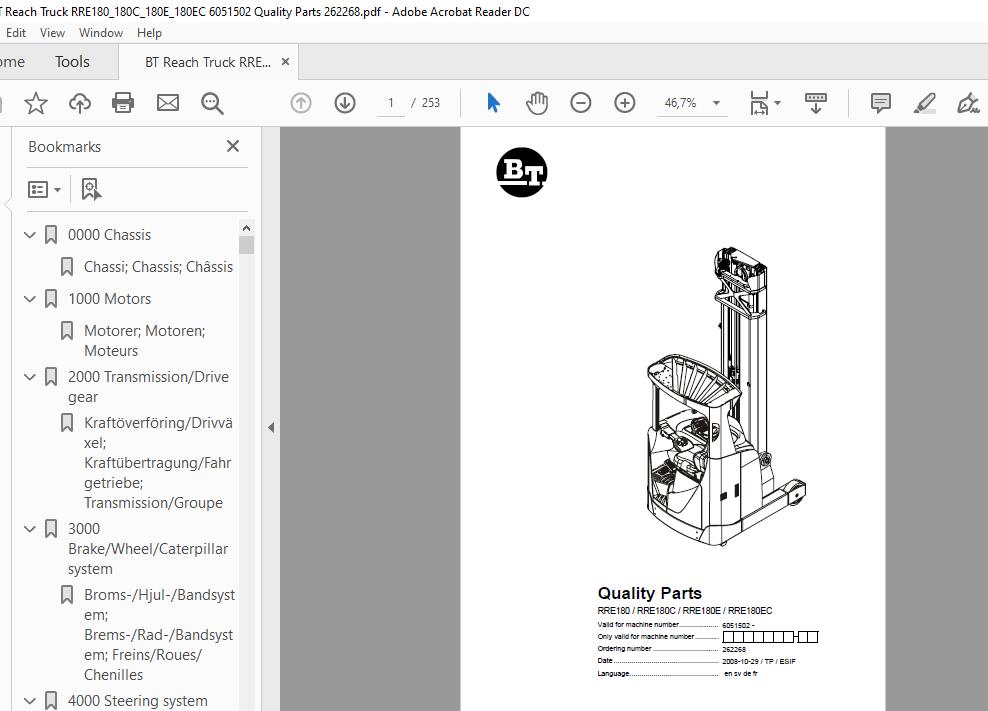Open the Broms-/Hjul-/Bandsystem bookmark
This screenshot has height=711, width=988.
point(159,635)
